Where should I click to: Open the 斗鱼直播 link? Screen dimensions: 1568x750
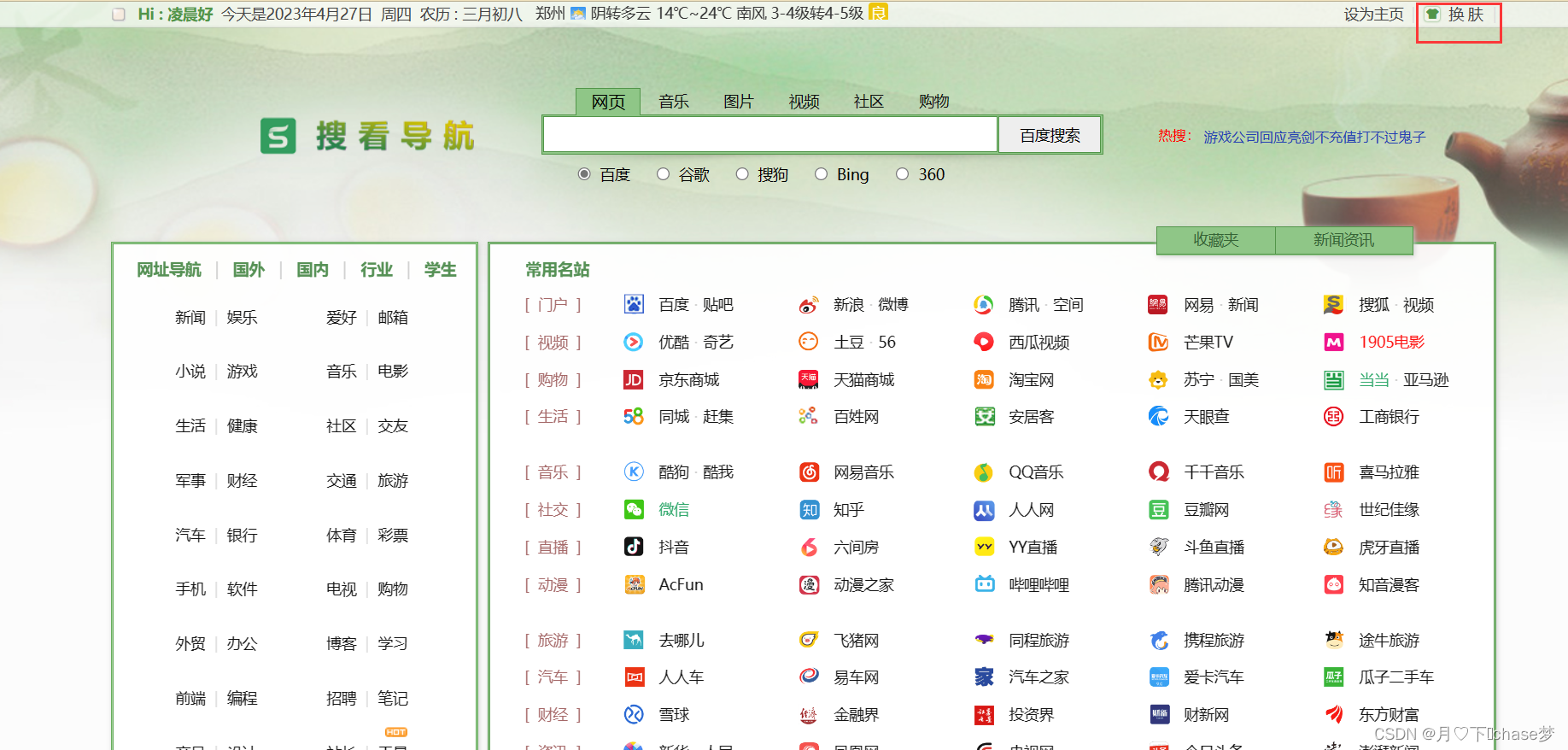coord(1214,547)
